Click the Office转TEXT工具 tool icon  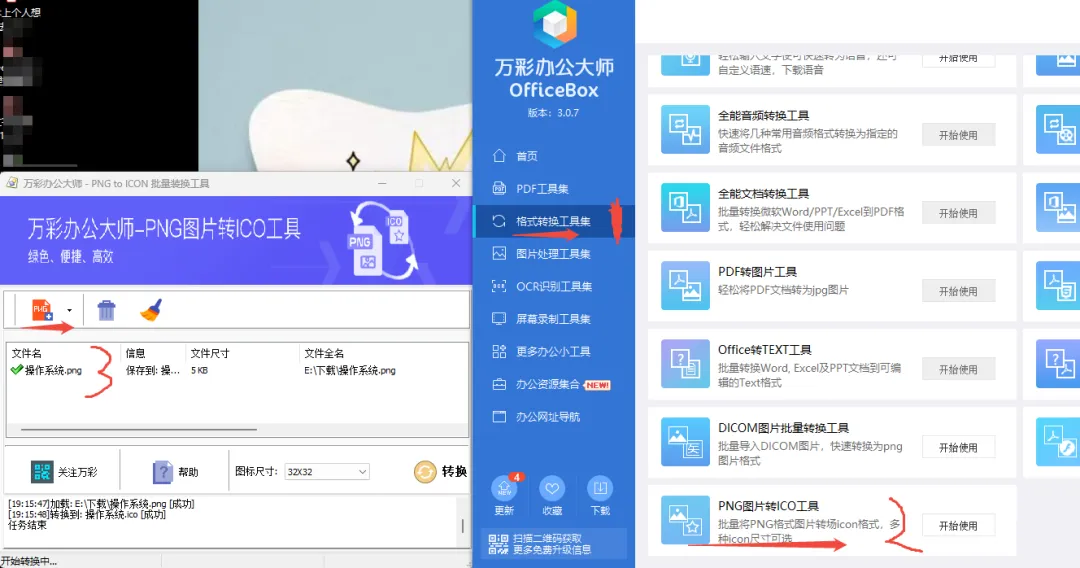(685, 364)
